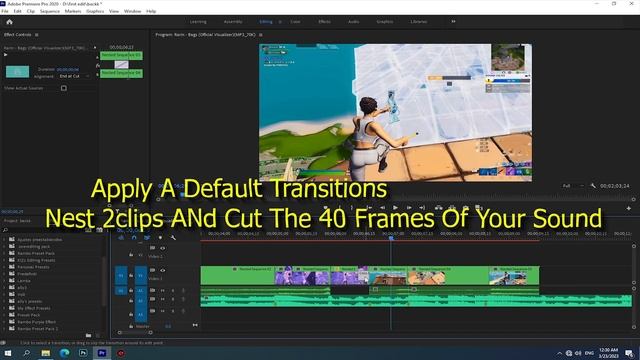Open the File menu

tap(5, 11)
